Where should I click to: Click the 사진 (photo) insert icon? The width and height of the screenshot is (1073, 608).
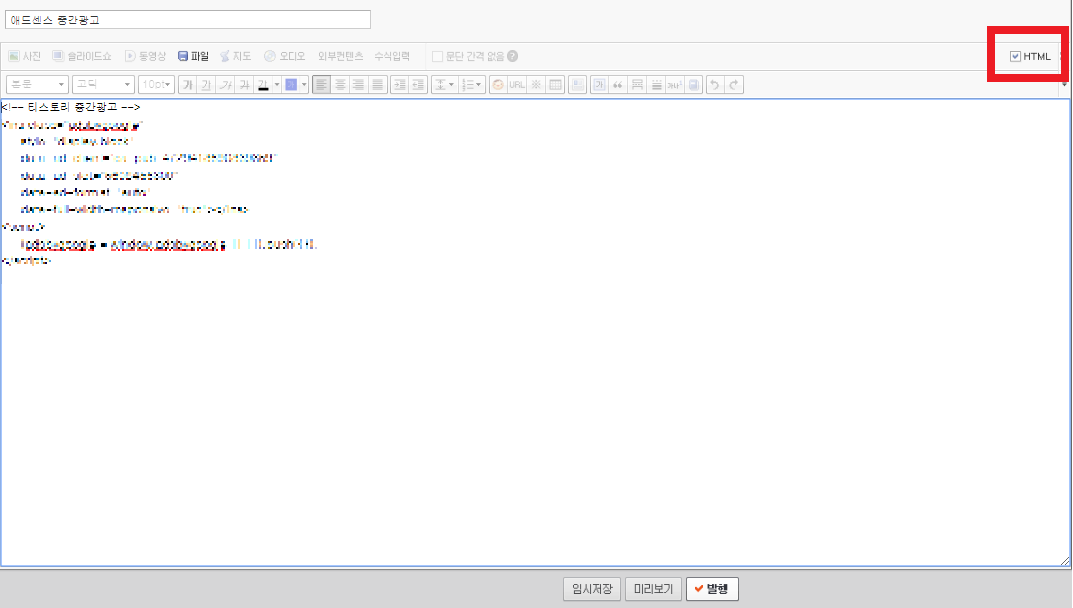(x=25, y=56)
